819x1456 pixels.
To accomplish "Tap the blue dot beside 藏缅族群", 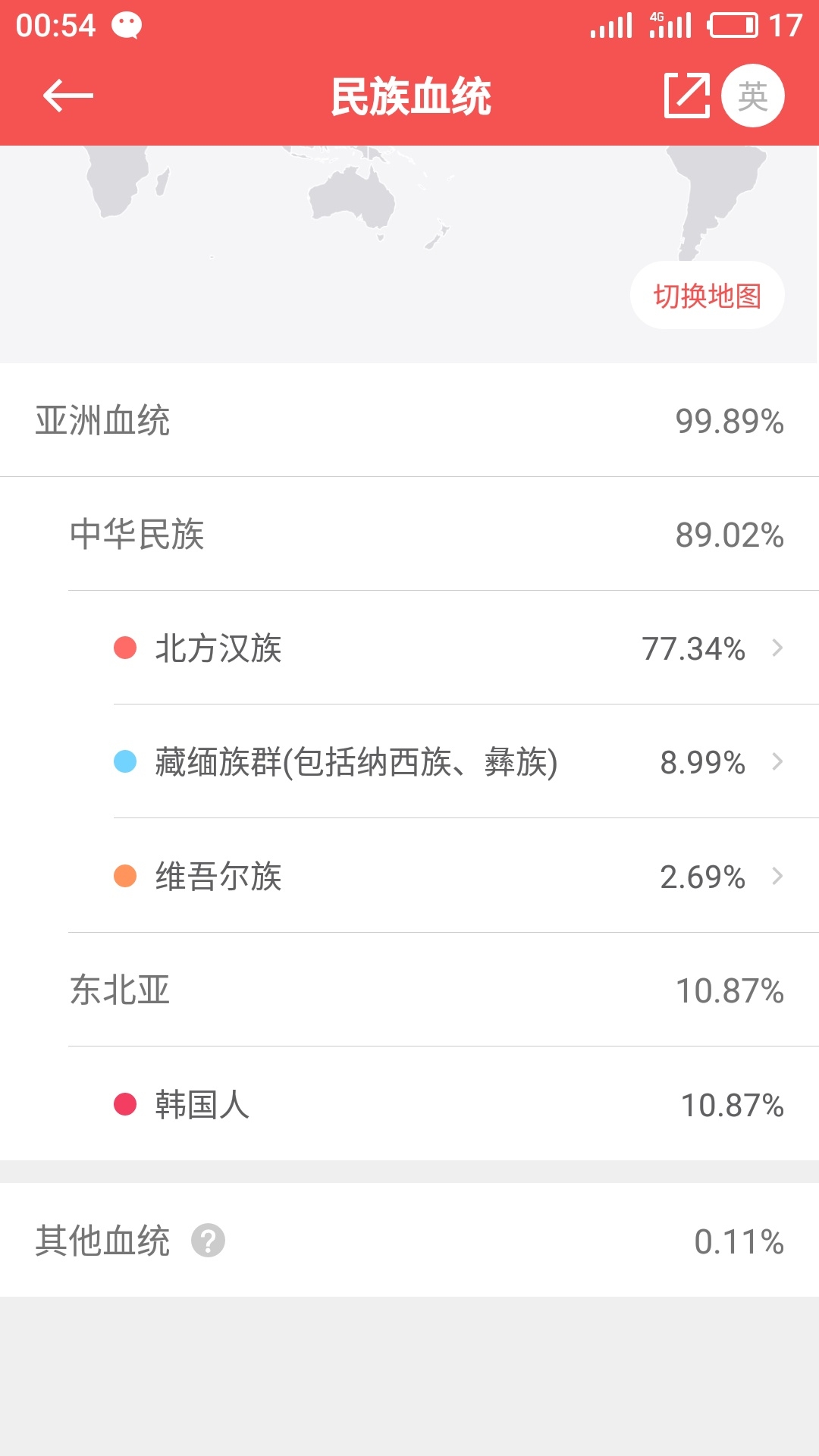I will click(125, 761).
